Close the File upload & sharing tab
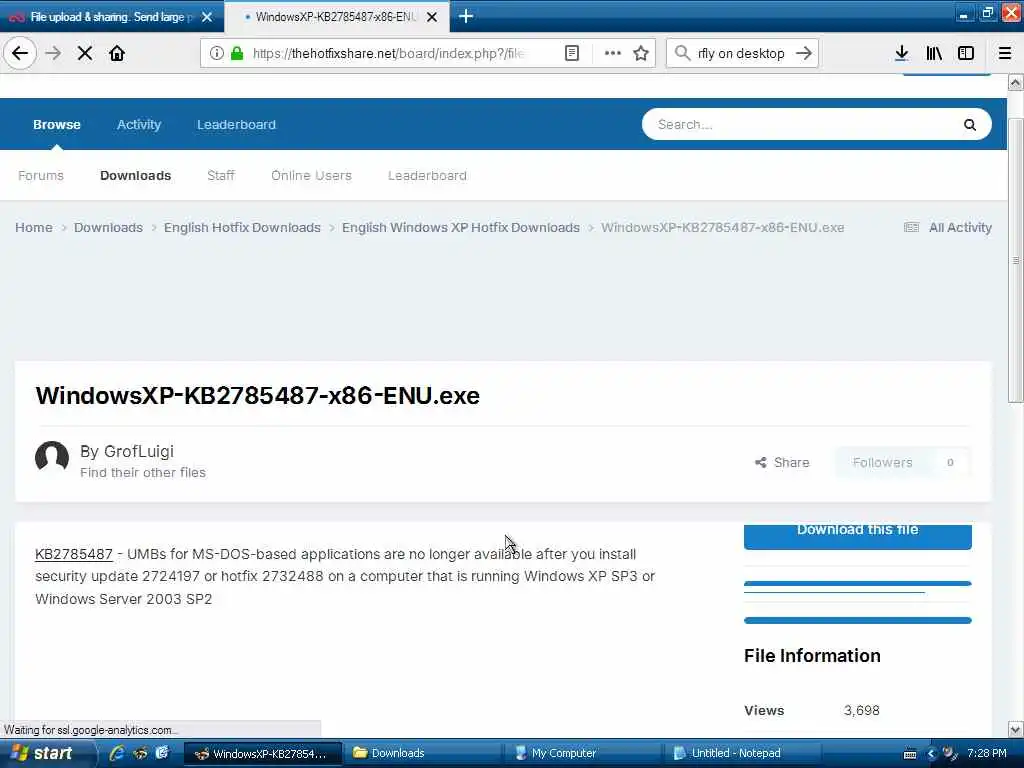This screenshot has height=768, width=1024. 207,17
